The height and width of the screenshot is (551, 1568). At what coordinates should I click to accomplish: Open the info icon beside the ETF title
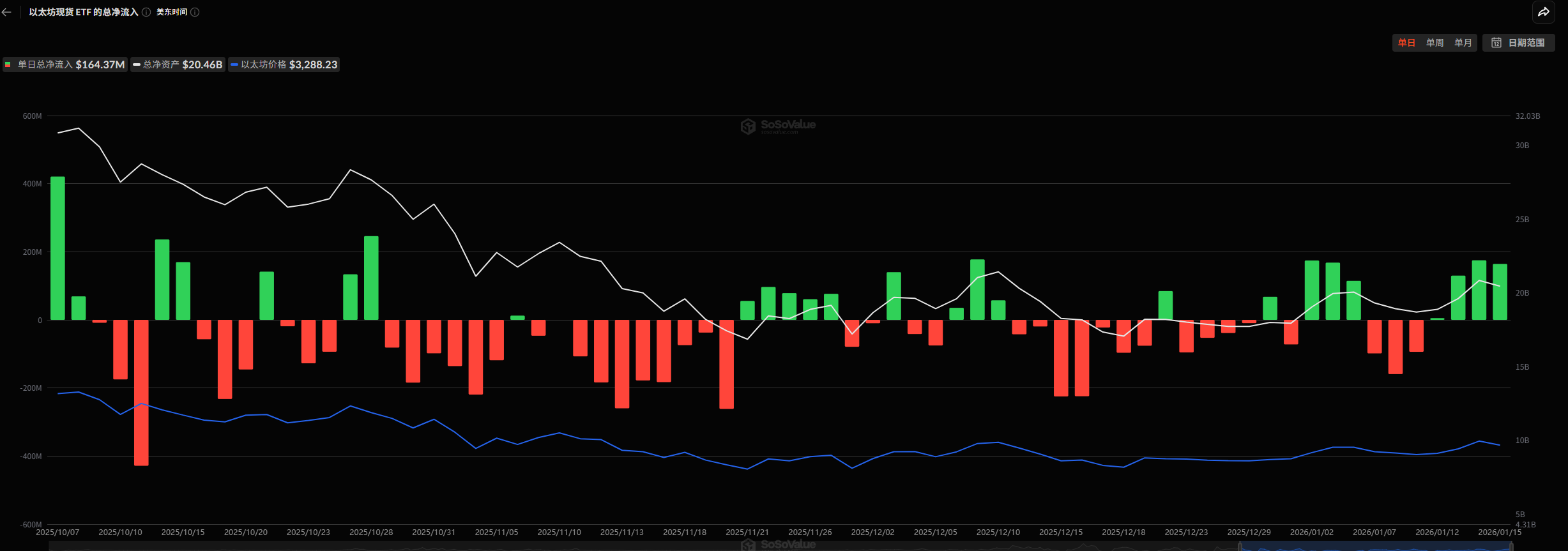[146, 12]
